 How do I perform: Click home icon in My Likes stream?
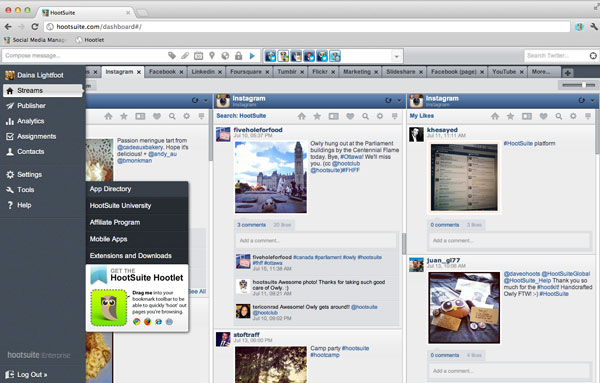[495, 116]
